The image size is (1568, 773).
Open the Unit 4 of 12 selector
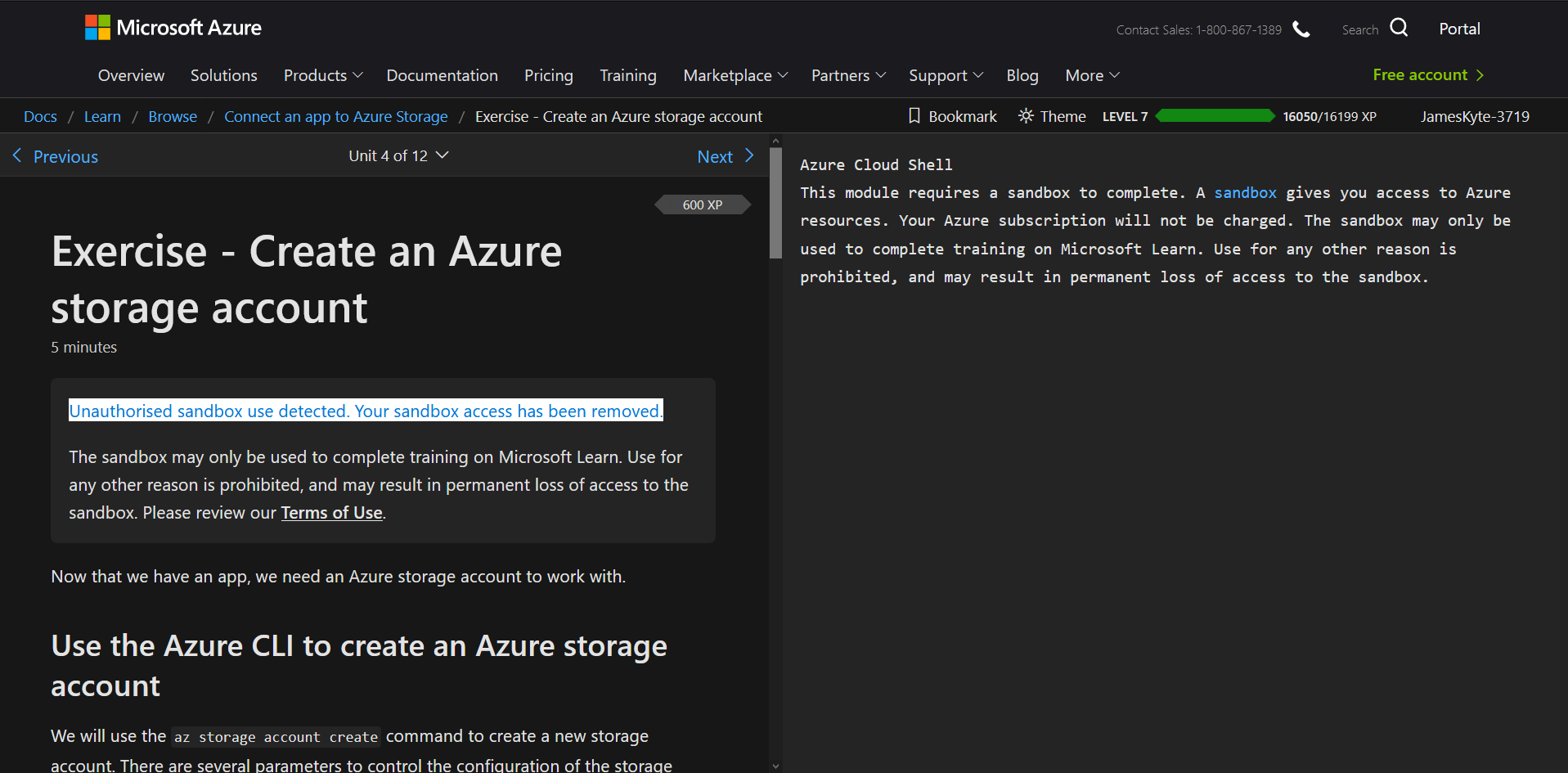398,155
